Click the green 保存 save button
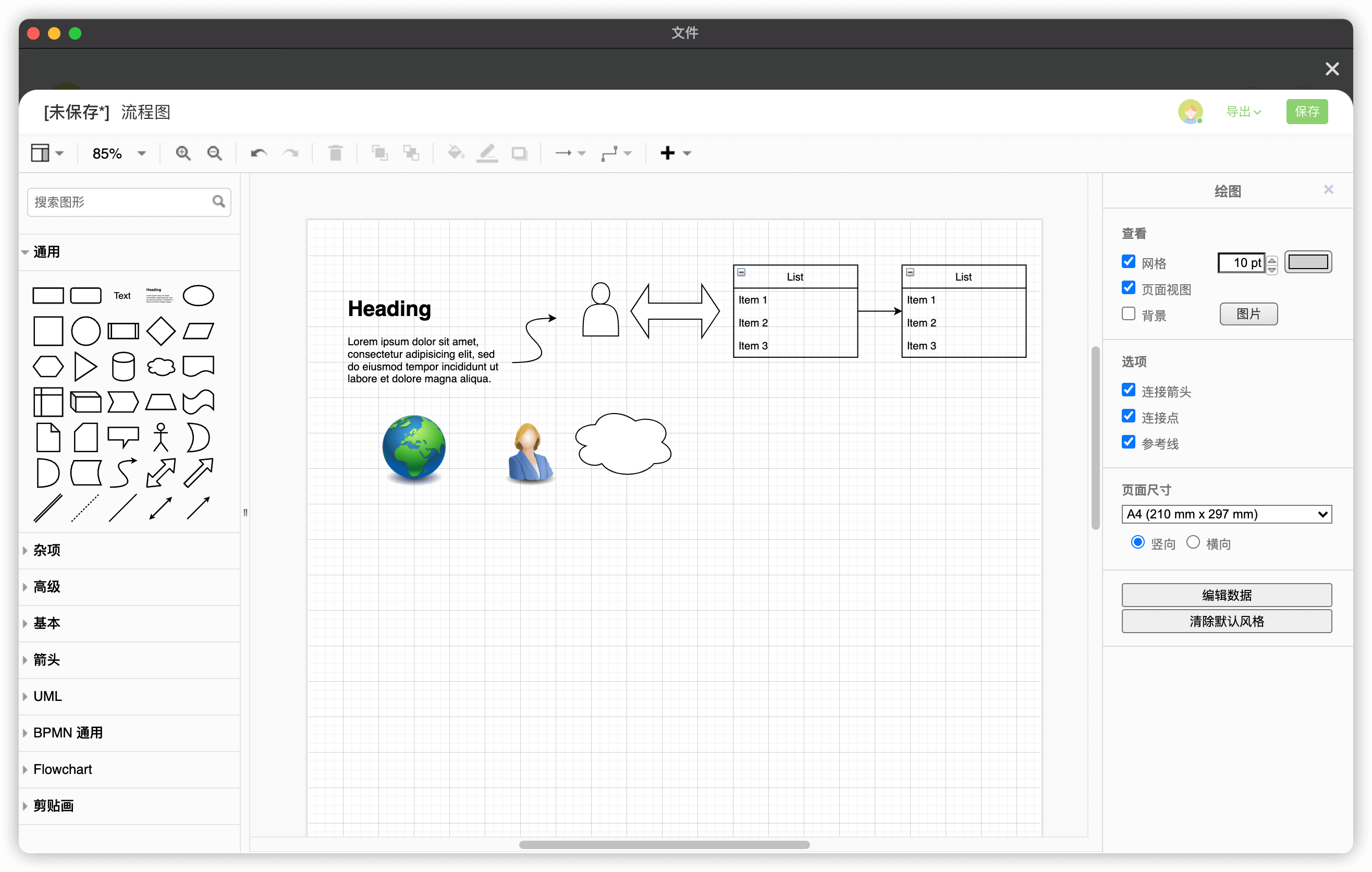 (x=1306, y=112)
